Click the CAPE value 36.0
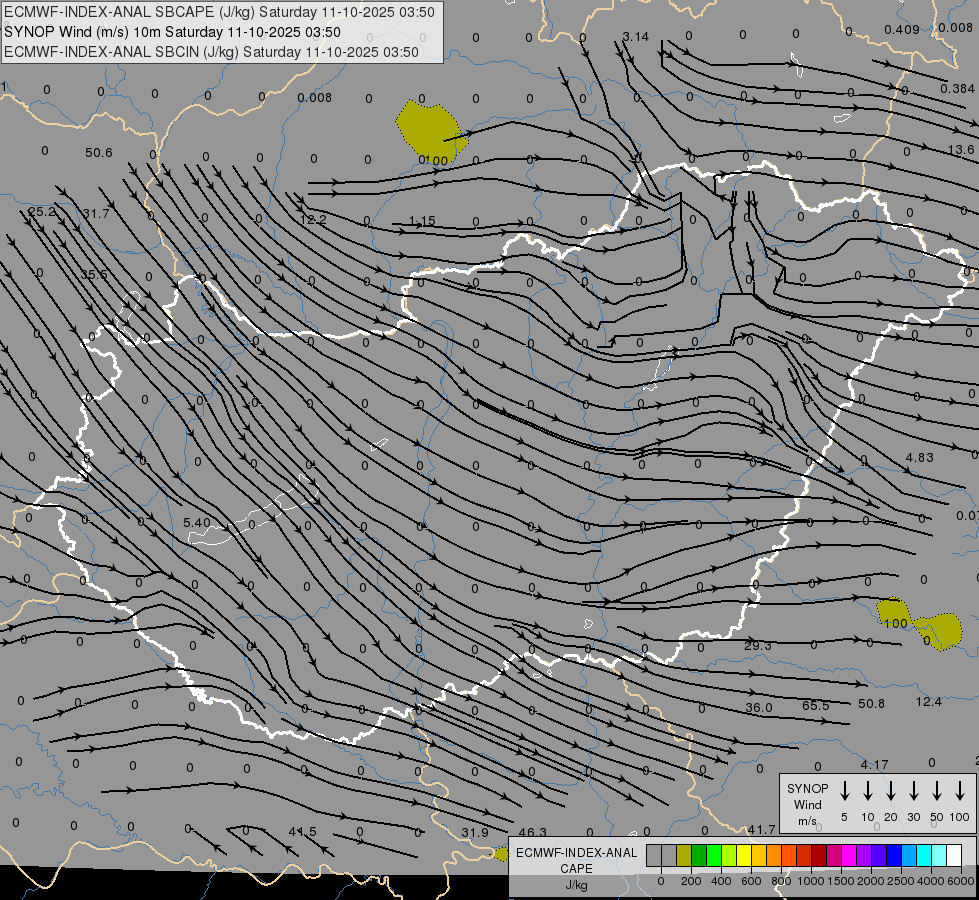The image size is (979, 900). pyautogui.click(x=759, y=708)
